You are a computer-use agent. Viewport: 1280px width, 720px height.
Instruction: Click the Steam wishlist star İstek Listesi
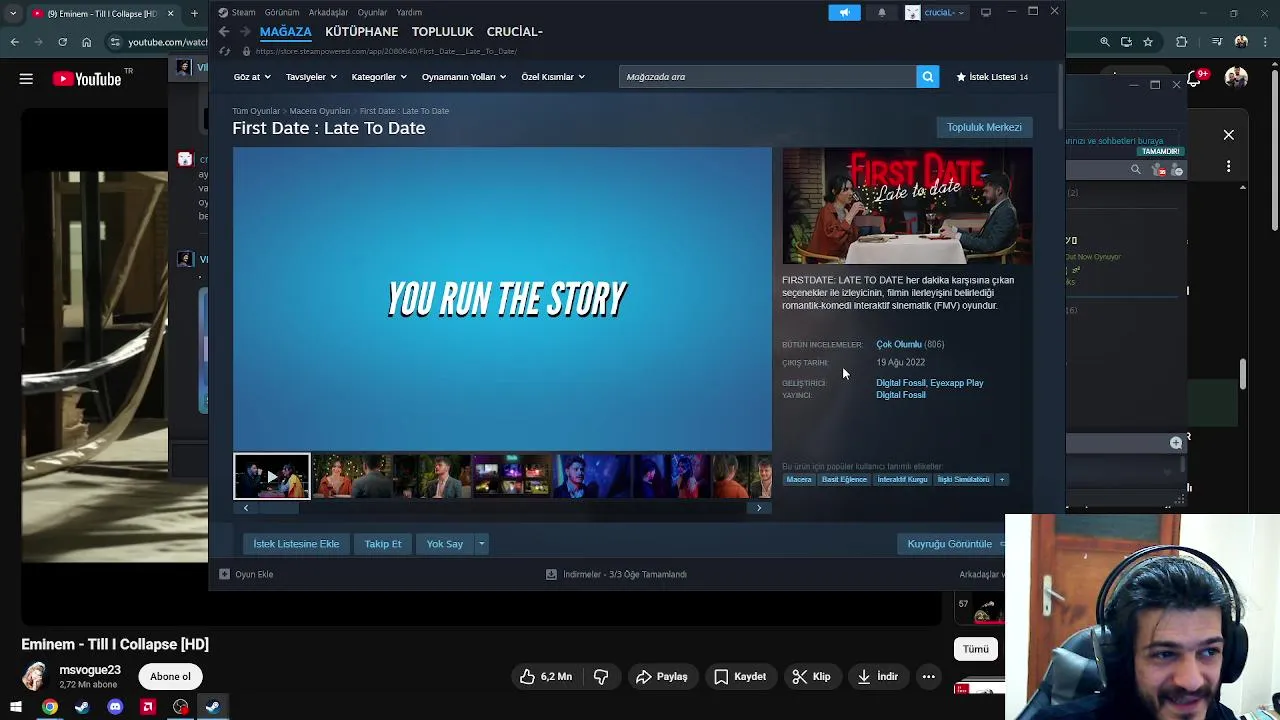pyautogui.click(x=992, y=77)
